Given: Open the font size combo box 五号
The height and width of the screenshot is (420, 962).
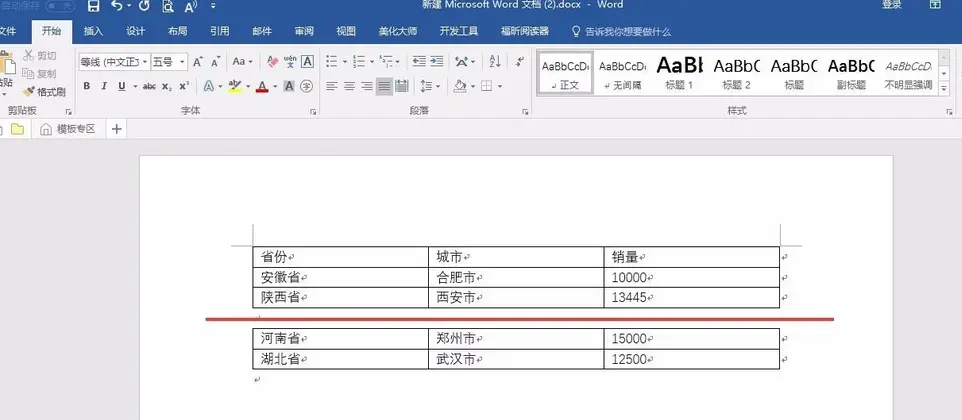Looking at the screenshot, I should coord(169,62).
